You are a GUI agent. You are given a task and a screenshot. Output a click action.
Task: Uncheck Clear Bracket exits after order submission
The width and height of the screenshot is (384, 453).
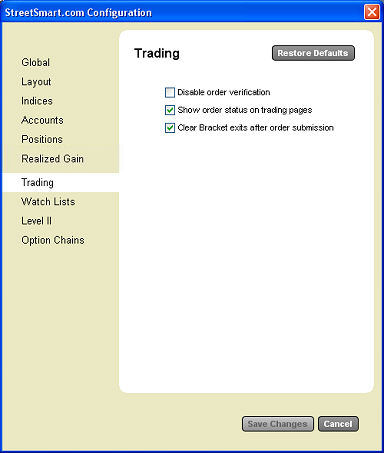click(x=170, y=128)
